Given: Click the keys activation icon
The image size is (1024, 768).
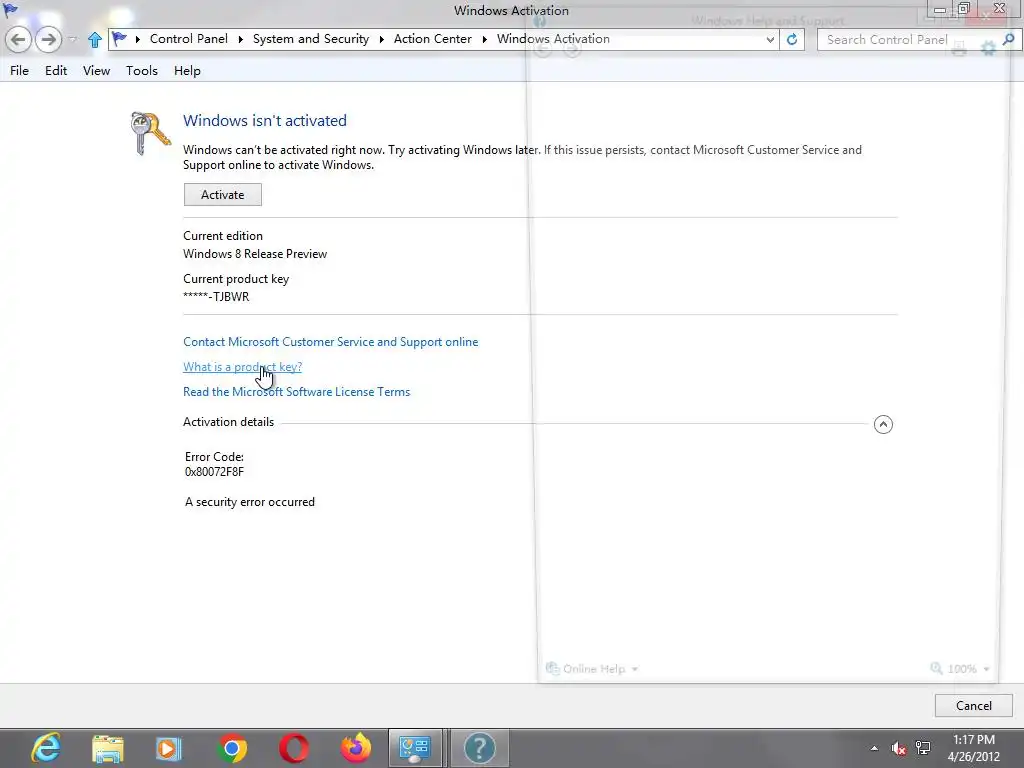Looking at the screenshot, I should pyautogui.click(x=150, y=133).
